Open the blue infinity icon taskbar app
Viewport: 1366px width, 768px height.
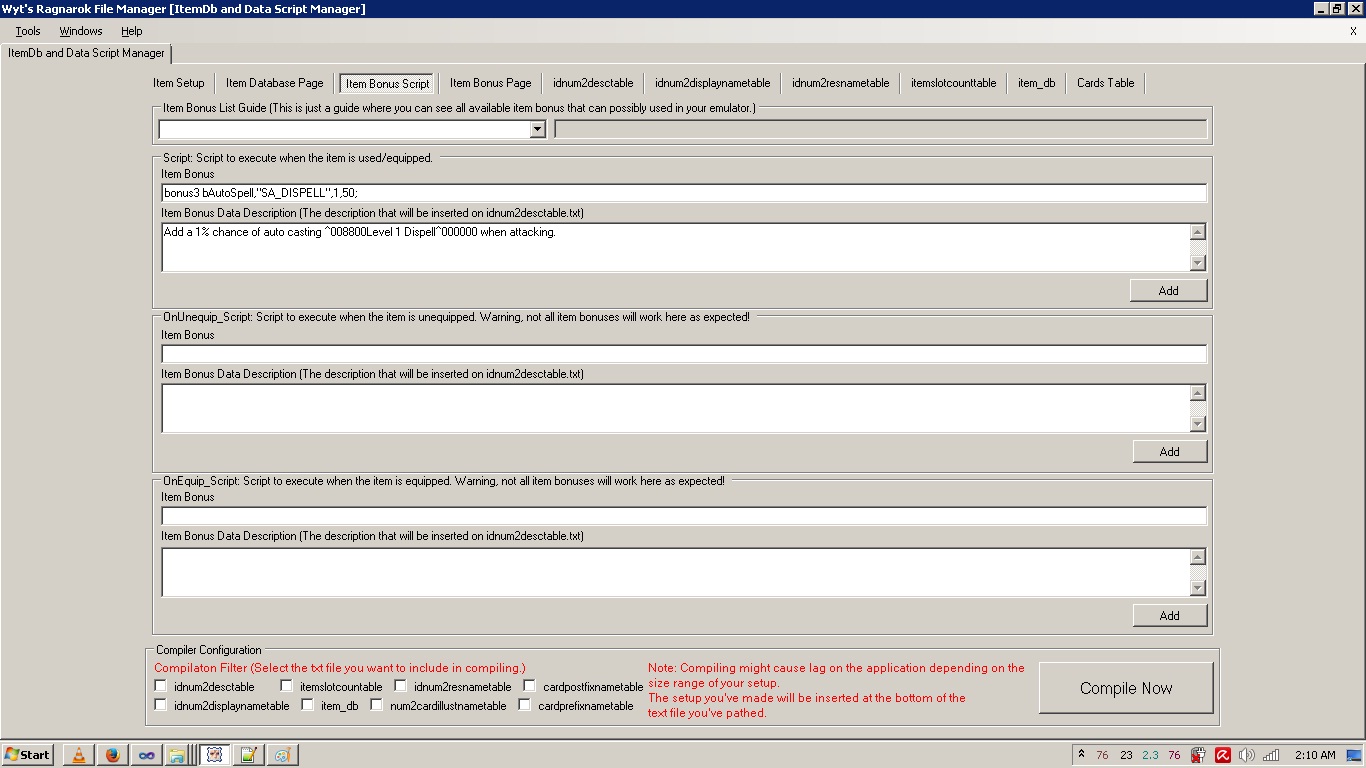click(x=147, y=755)
